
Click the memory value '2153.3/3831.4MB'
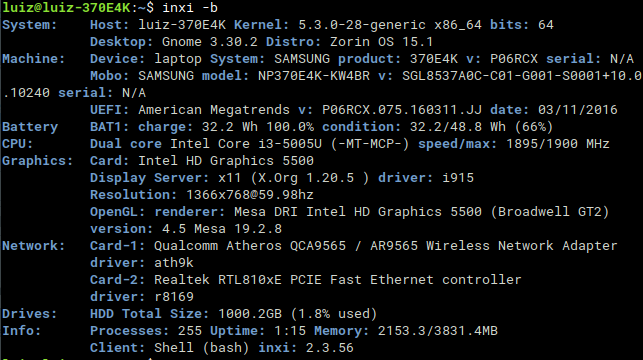[x=438, y=331]
